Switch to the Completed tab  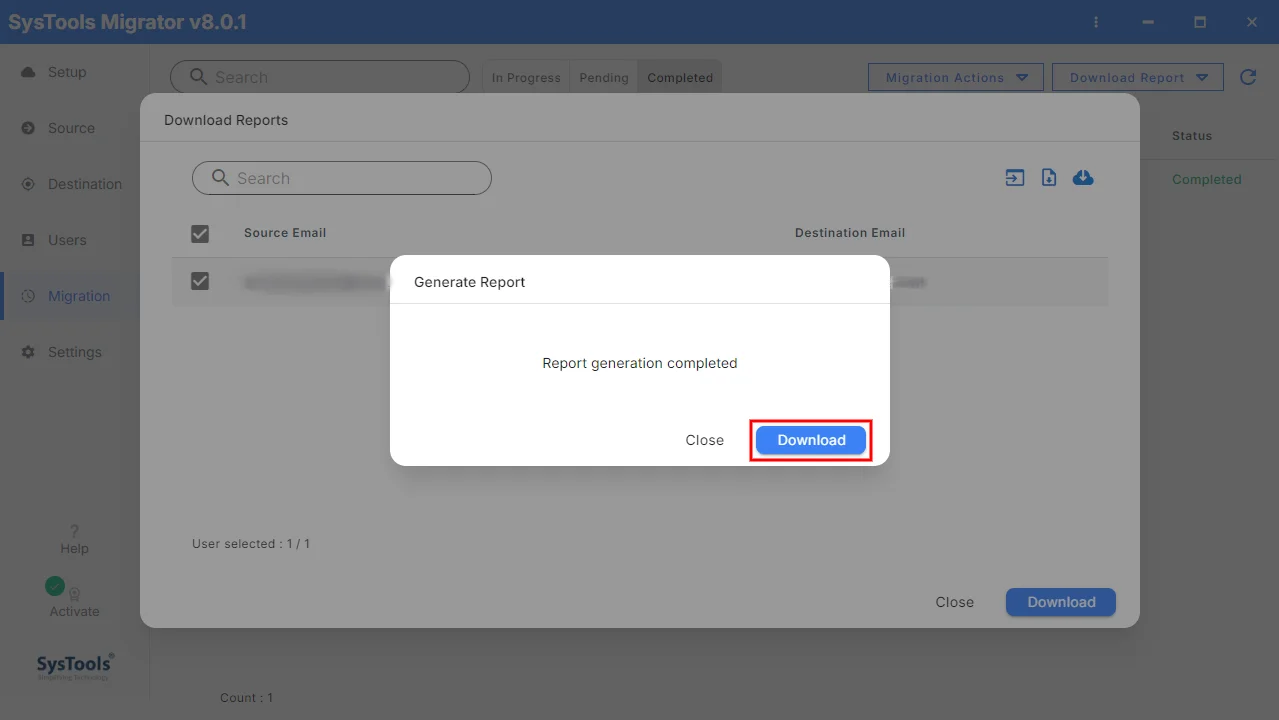tap(680, 77)
